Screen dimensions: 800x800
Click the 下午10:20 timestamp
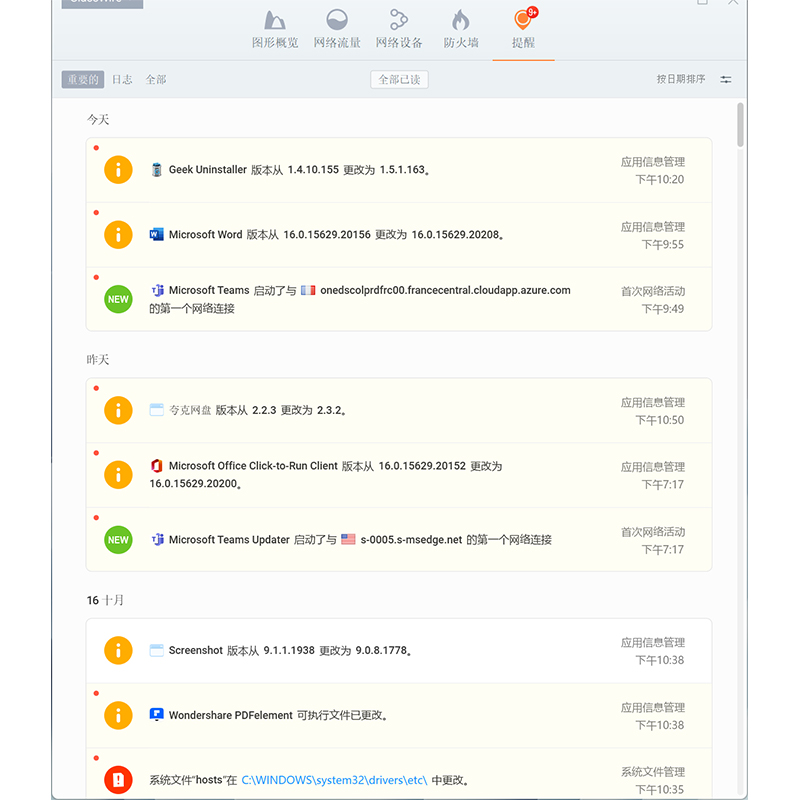(660, 180)
